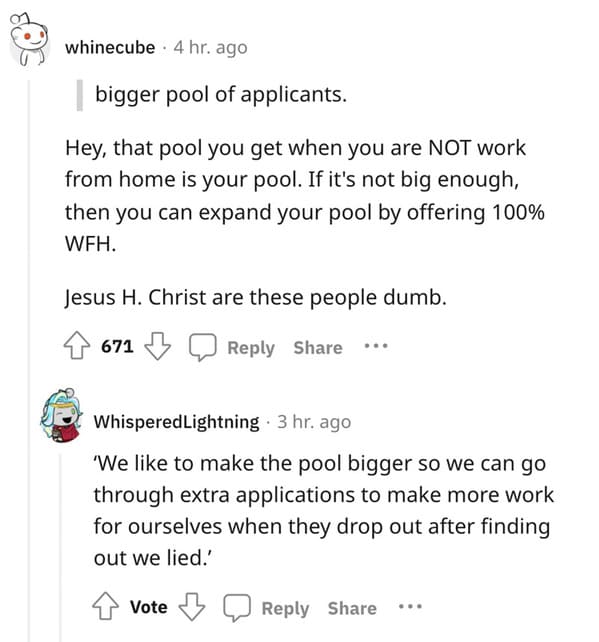The width and height of the screenshot is (599, 642).
Task: Click the WhisperedLightning username
Action: [176, 422]
